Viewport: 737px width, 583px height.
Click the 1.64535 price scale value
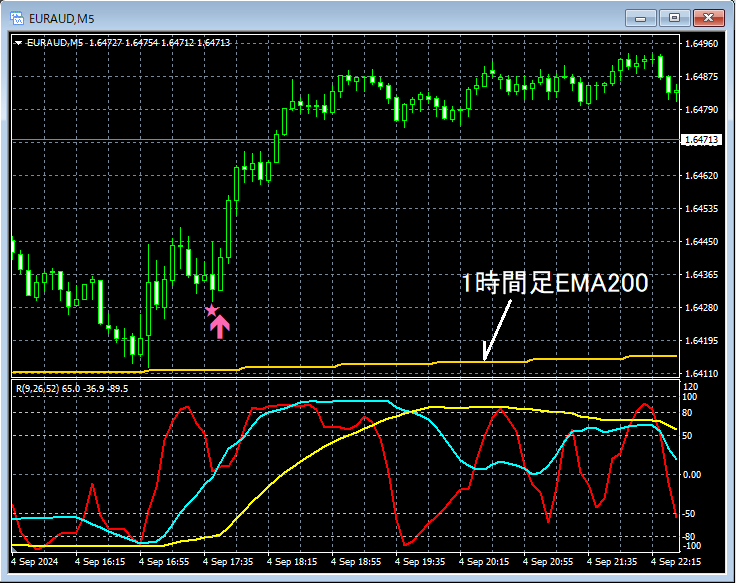point(701,209)
